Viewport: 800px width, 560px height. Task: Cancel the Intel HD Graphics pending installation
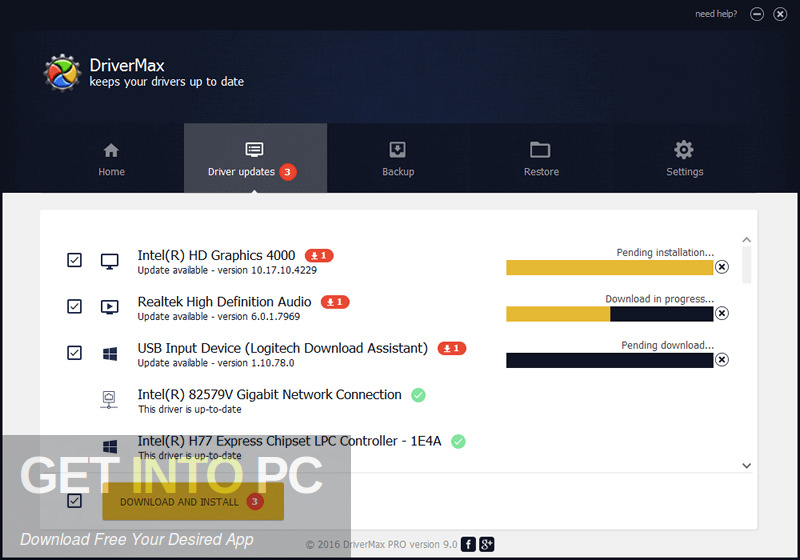click(721, 267)
